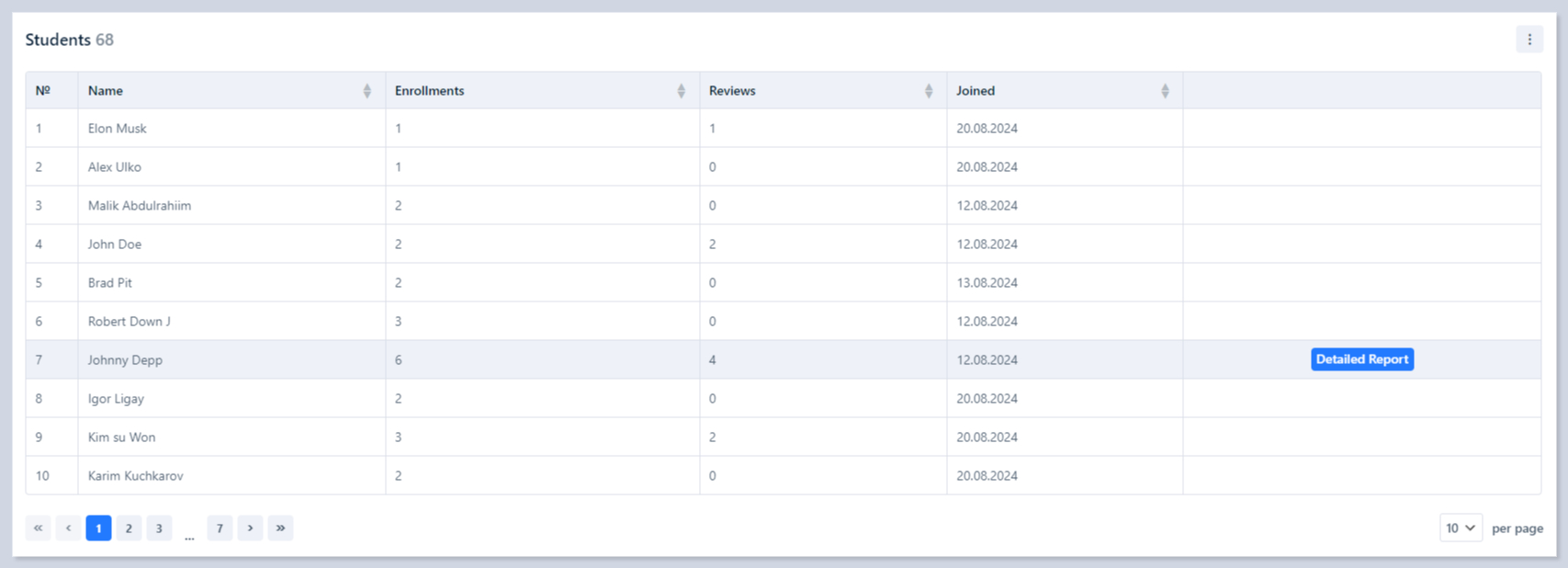Go to the next page arrow

(250, 528)
